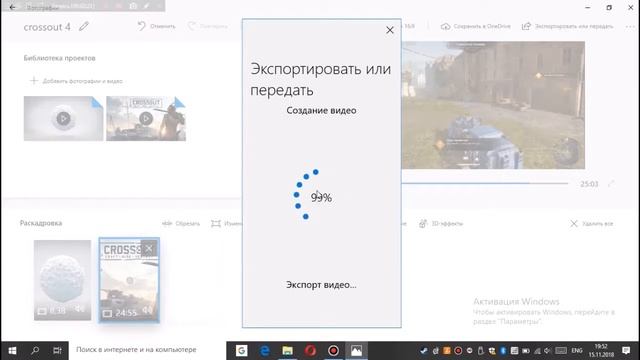Go back using the top-left arrow
Viewport: 640px width, 360px height.
12,7
